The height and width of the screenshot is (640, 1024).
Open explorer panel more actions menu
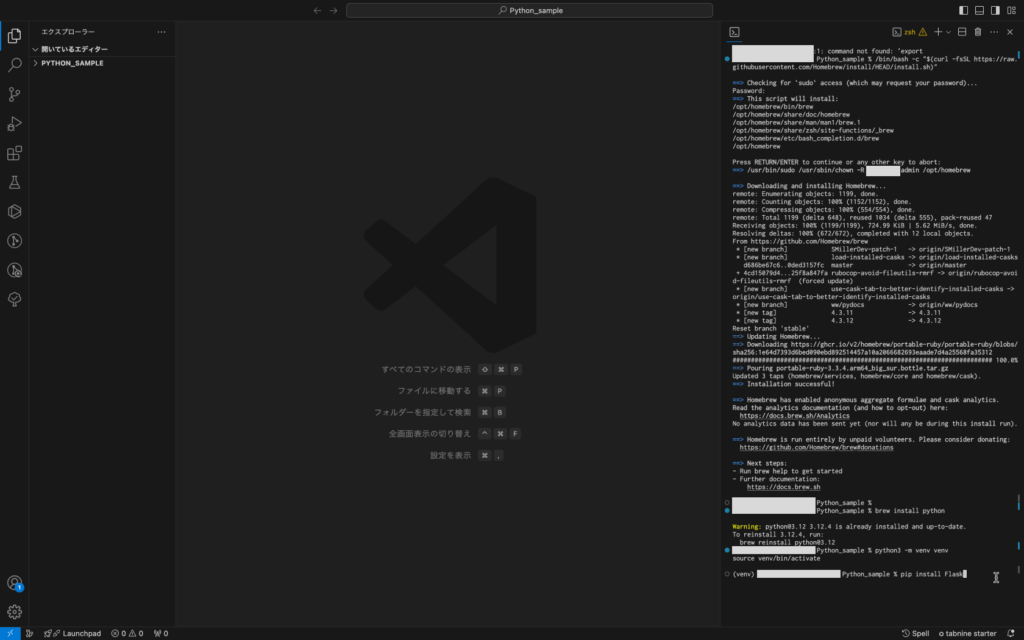tap(161, 32)
